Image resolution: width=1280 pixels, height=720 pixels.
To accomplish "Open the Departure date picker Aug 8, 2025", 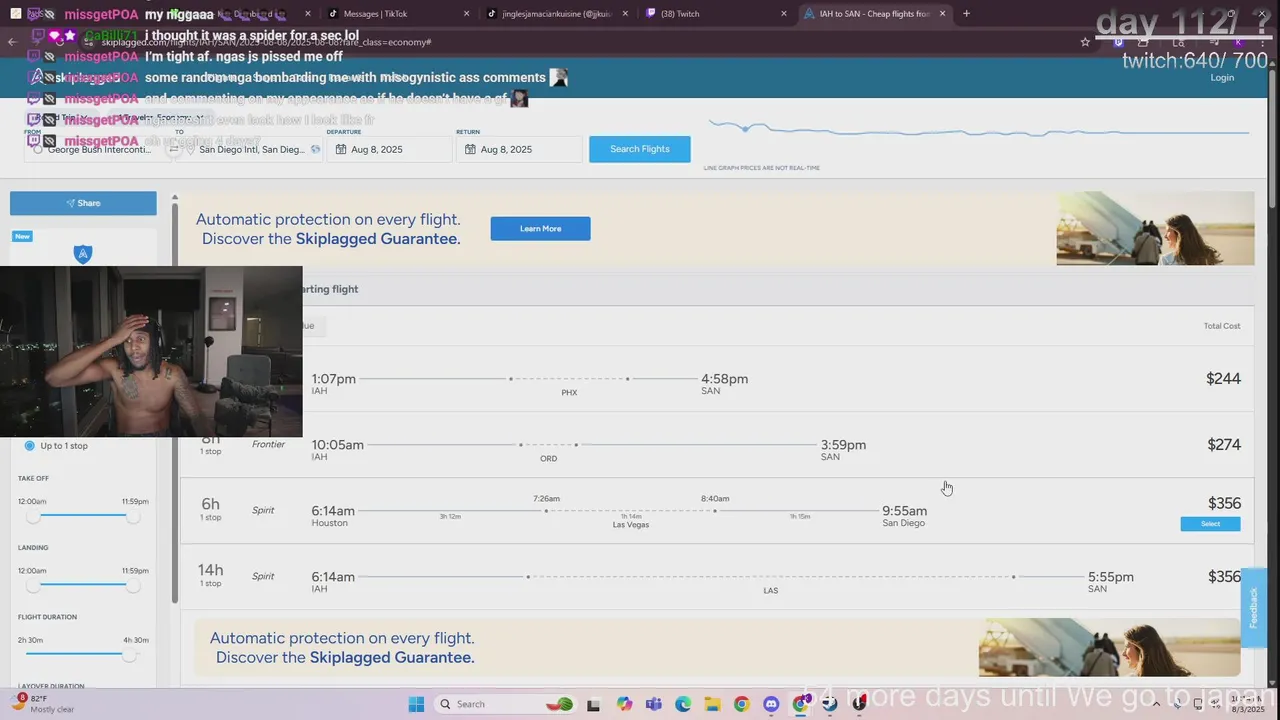I will pos(389,149).
